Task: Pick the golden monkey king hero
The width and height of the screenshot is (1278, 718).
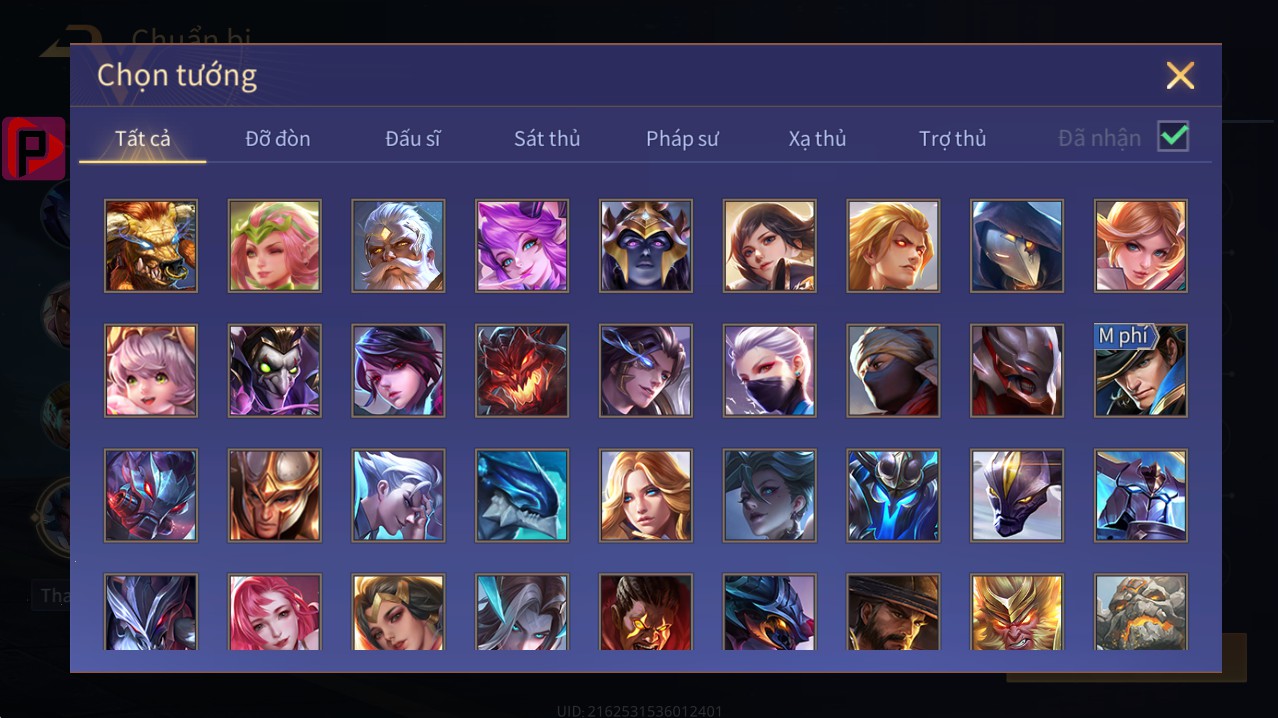Action: click(1017, 612)
